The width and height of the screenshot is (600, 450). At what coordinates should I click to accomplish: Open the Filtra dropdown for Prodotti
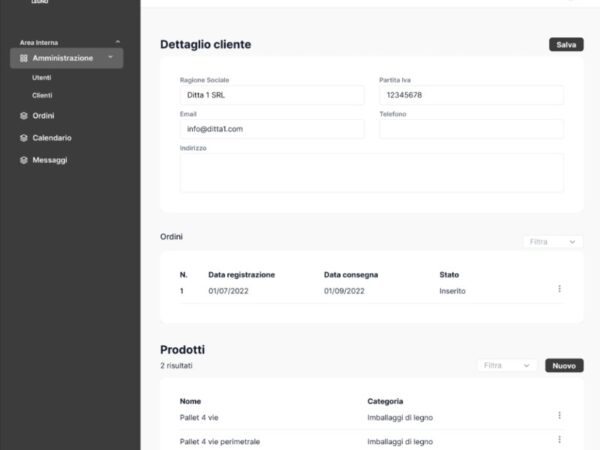coord(507,366)
